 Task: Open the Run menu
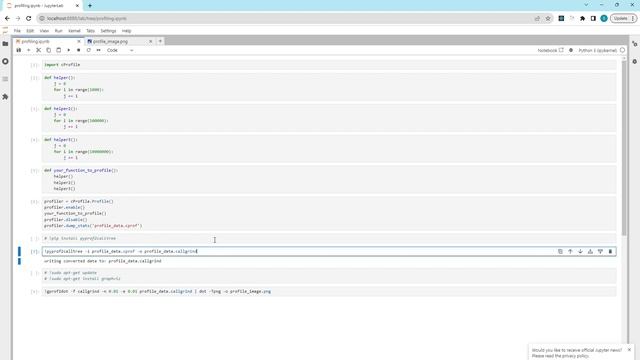(x=58, y=31)
